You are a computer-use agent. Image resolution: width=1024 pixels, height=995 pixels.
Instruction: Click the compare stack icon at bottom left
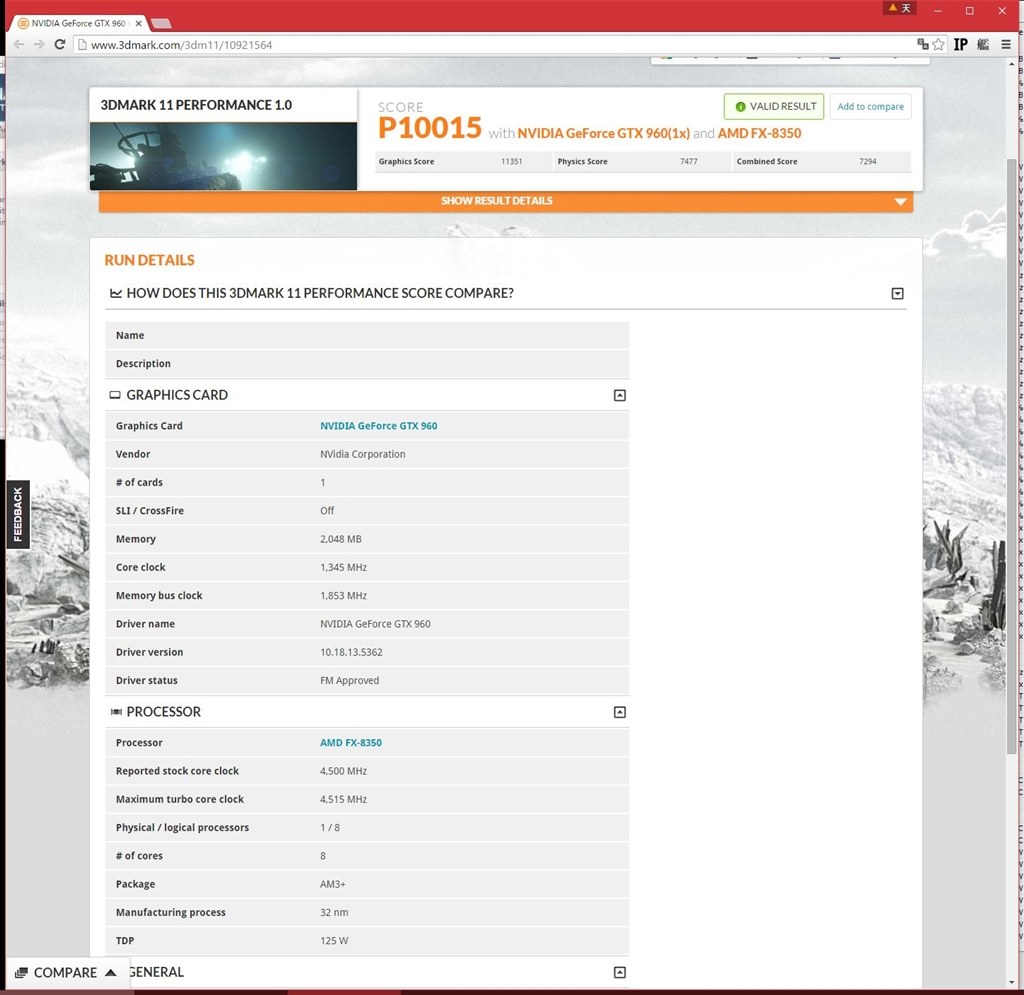[21, 973]
